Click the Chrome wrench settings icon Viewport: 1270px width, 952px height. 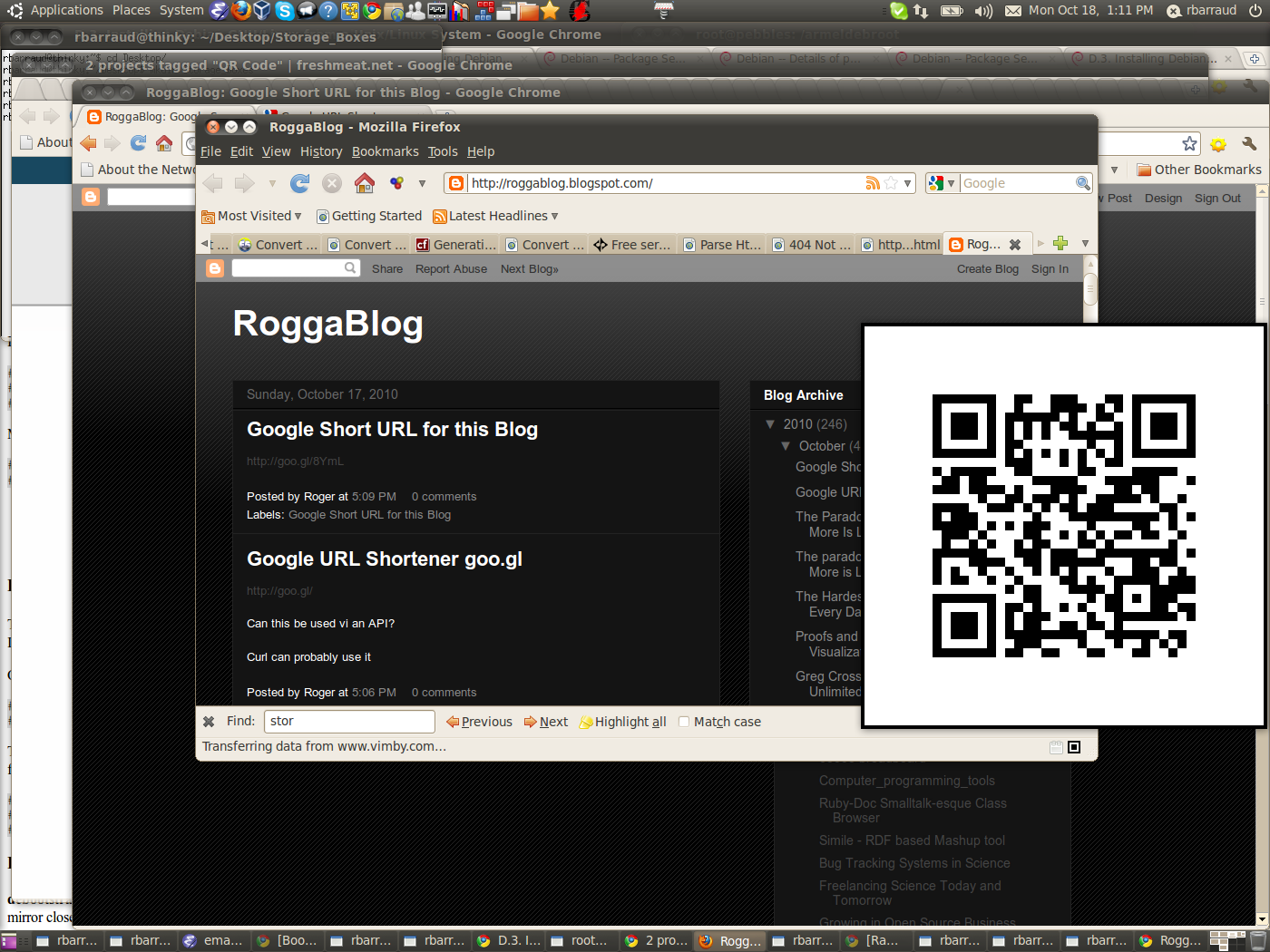(x=1249, y=143)
